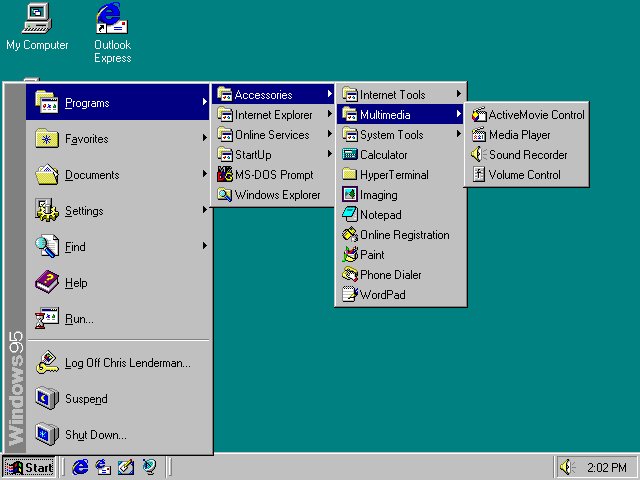
Task: Click the Volume Control icon
Action: pos(479,174)
